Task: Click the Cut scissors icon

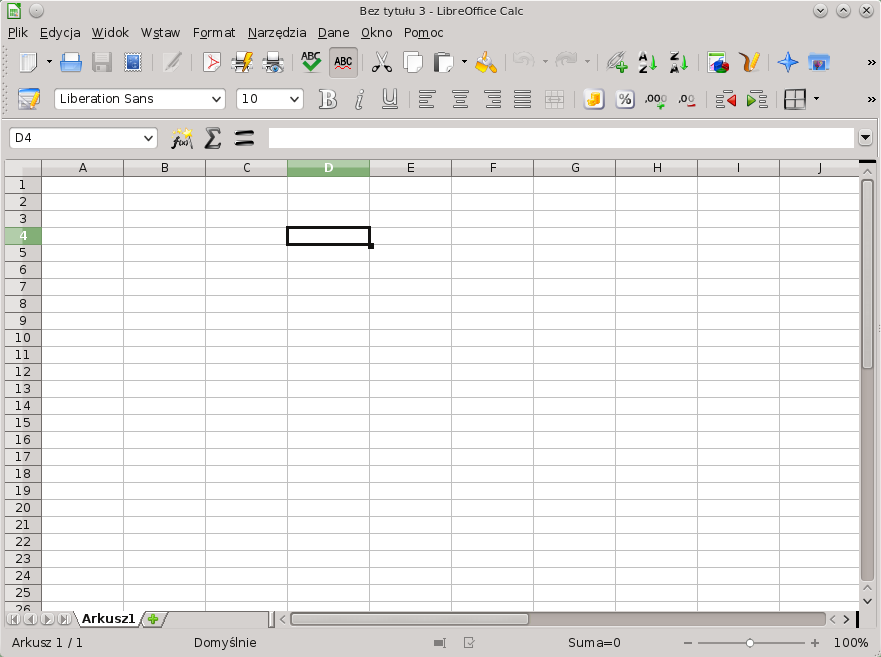Action: pyautogui.click(x=381, y=63)
